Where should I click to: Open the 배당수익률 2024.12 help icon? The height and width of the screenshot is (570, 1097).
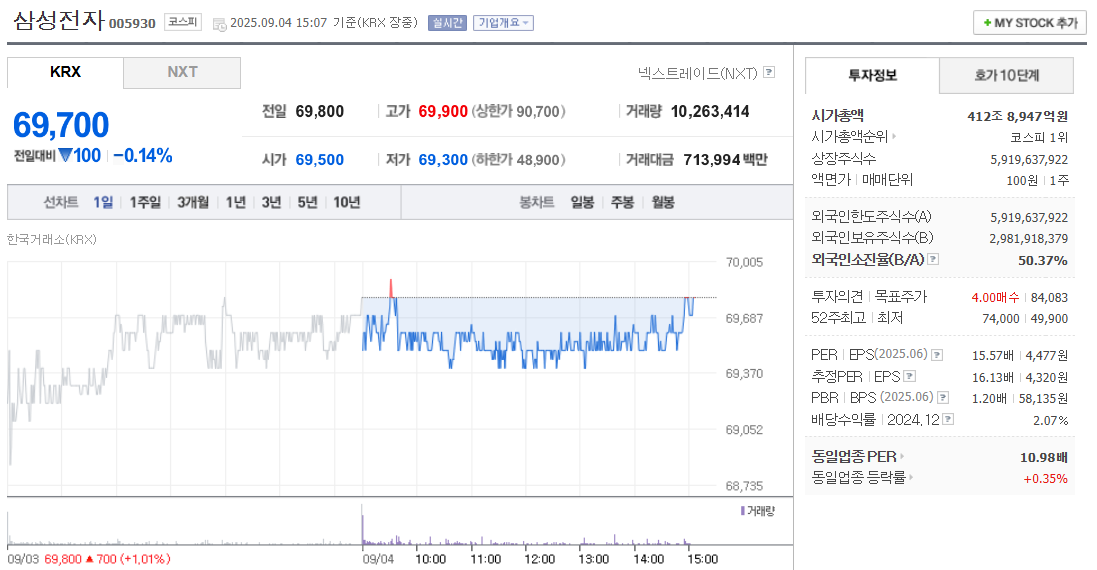click(x=948, y=420)
